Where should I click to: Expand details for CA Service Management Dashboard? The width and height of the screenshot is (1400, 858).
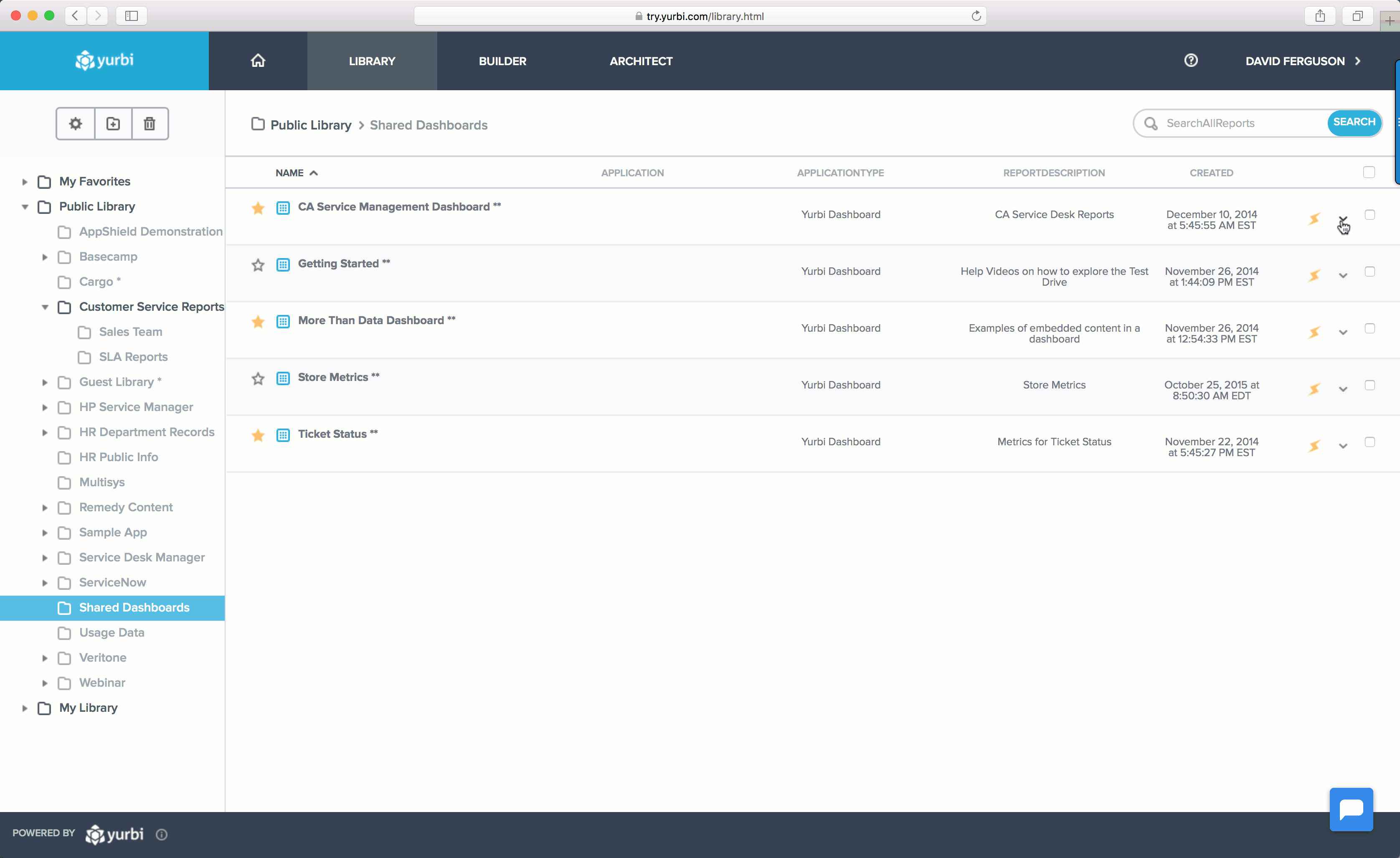(x=1343, y=219)
